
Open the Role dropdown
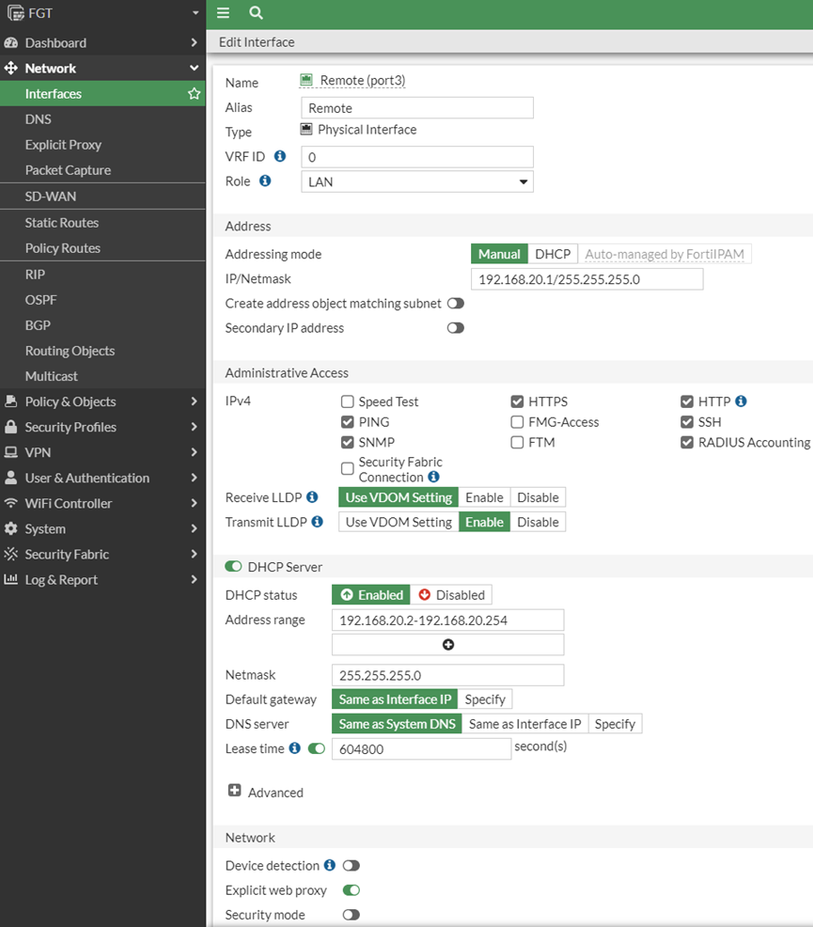(x=417, y=182)
